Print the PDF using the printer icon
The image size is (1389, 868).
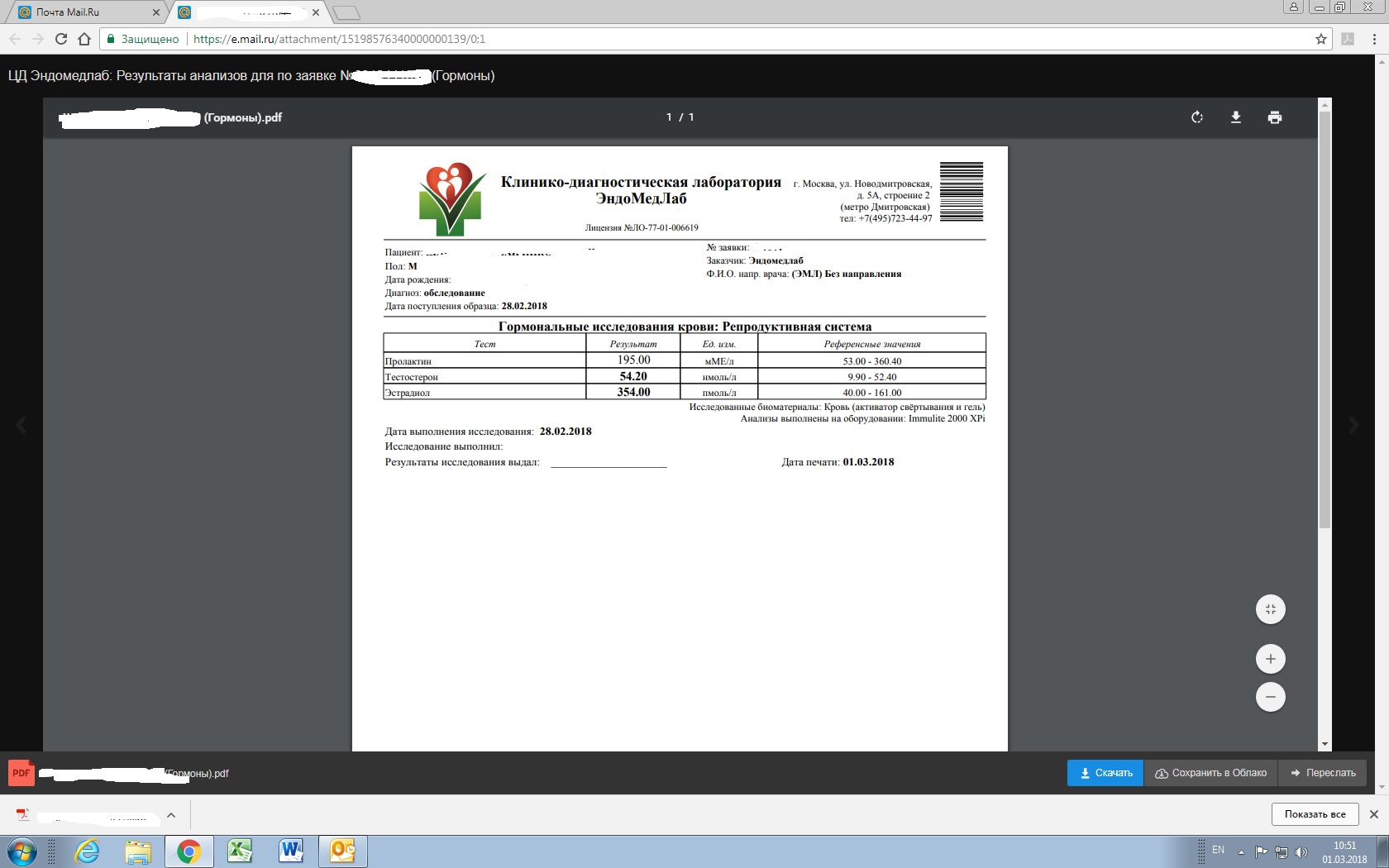(1274, 117)
